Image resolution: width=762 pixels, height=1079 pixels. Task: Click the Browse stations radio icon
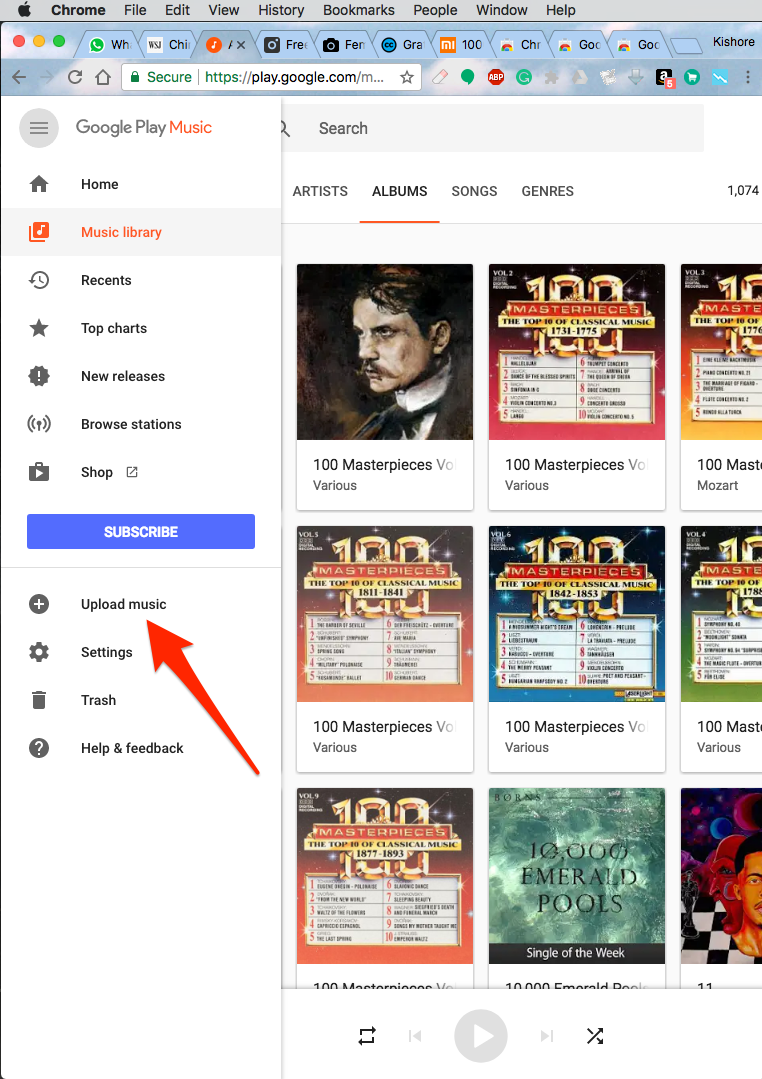39,424
